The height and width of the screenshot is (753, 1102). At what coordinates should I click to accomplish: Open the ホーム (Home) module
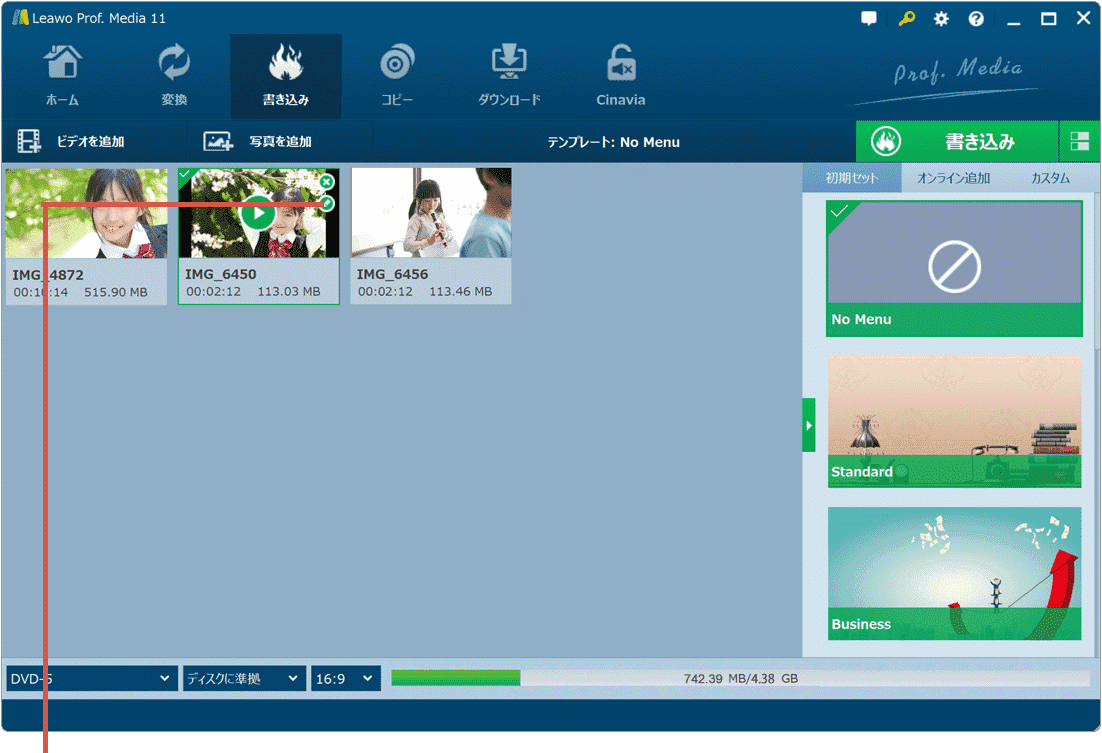pyautogui.click(x=62, y=76)
